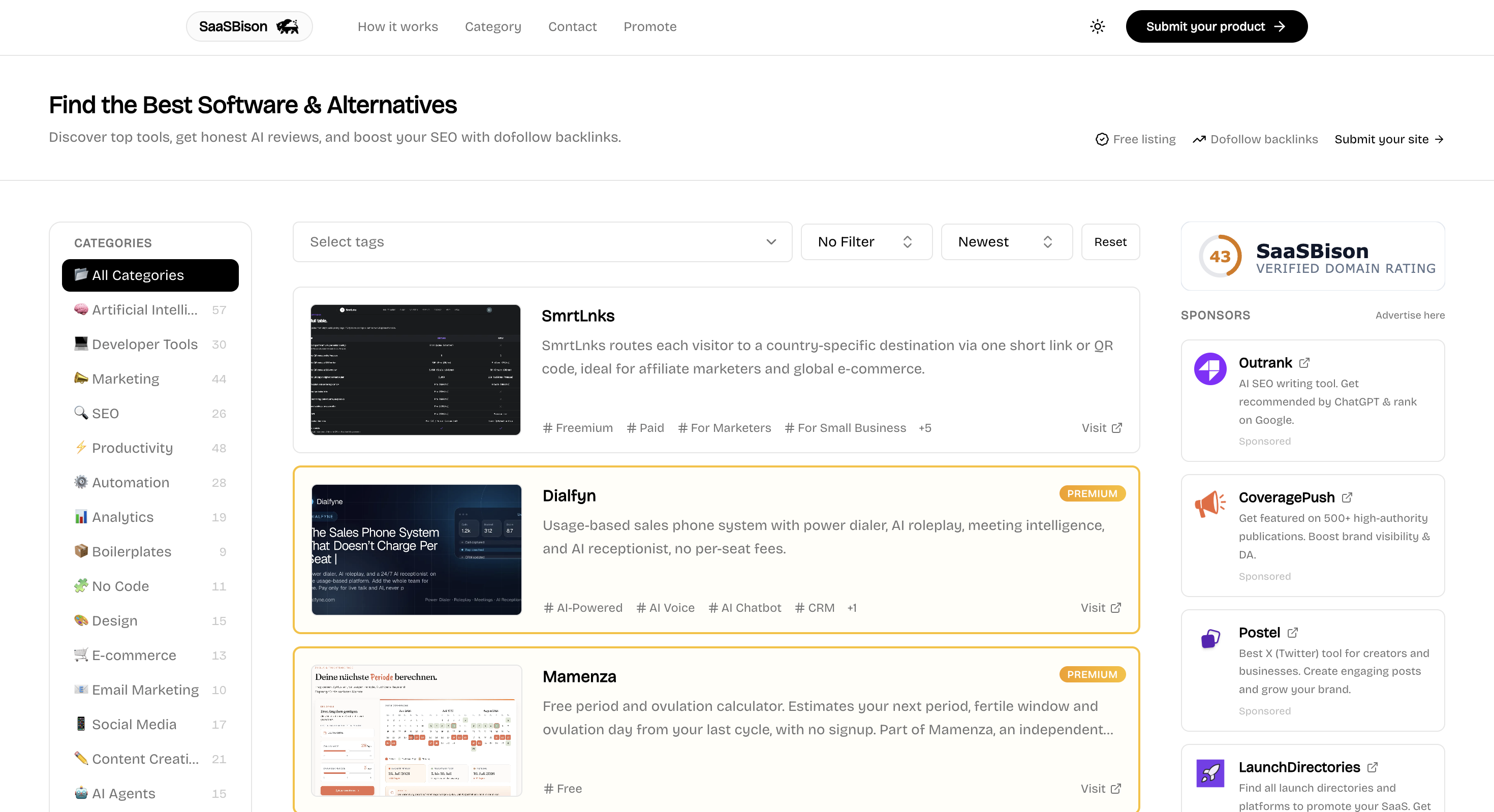
Task: Open the Dialfyn screenshot thumbnail
Action: point(416,550)
